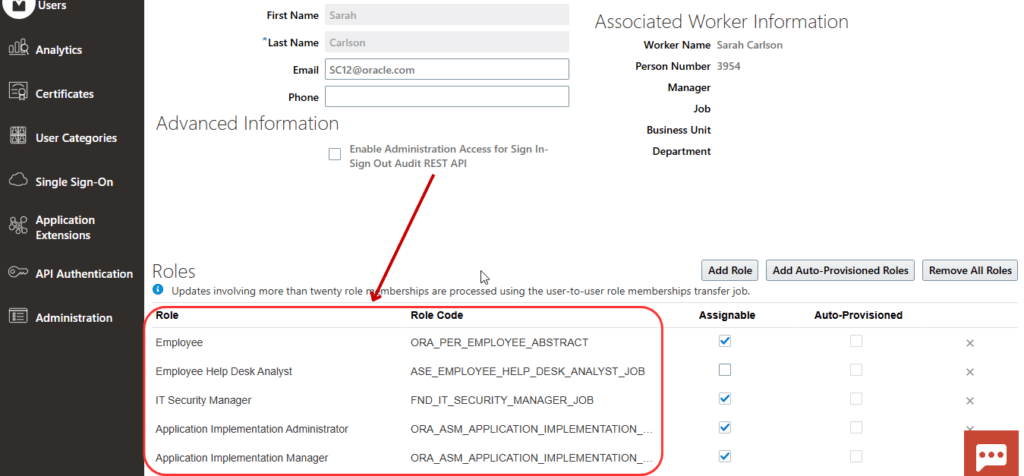Viewport: 1024px width, 476px height.
Task: Select Application Implementation Manager role name
Action: 242,458
